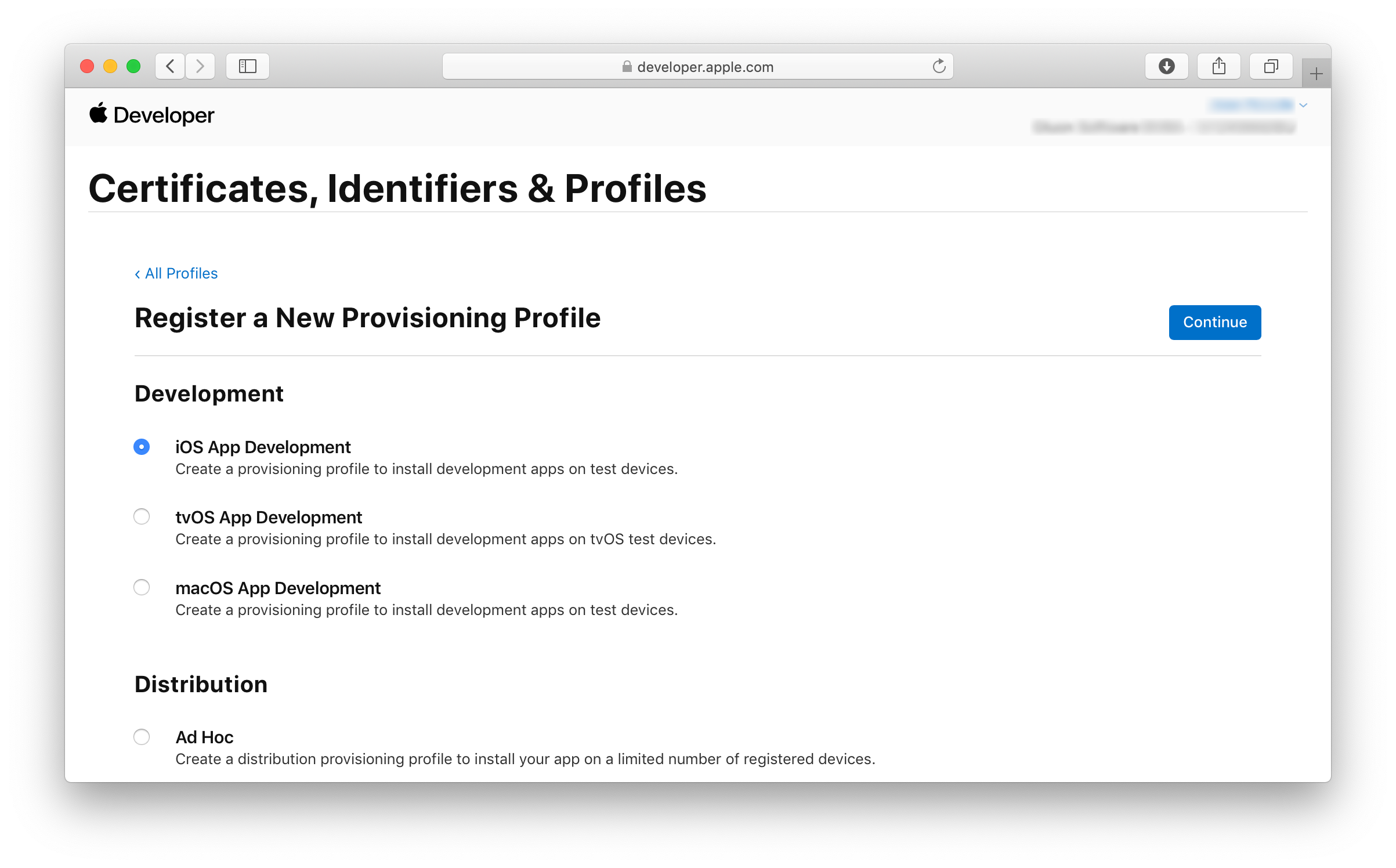Click the blue Continue button

pyautogui.click(x=1215, y=322)
